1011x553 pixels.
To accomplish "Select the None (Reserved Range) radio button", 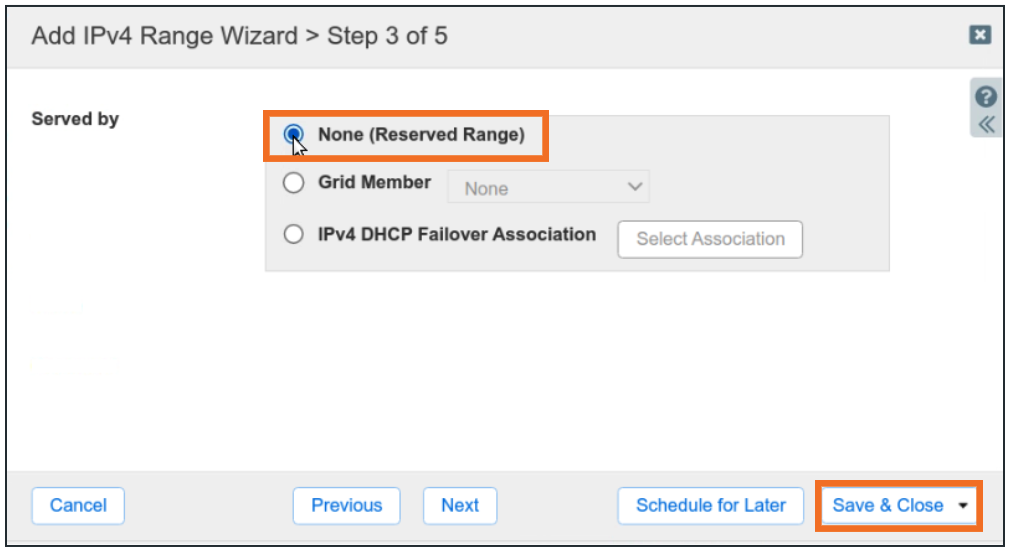I will pyautogui.click(x=293, y=135).
